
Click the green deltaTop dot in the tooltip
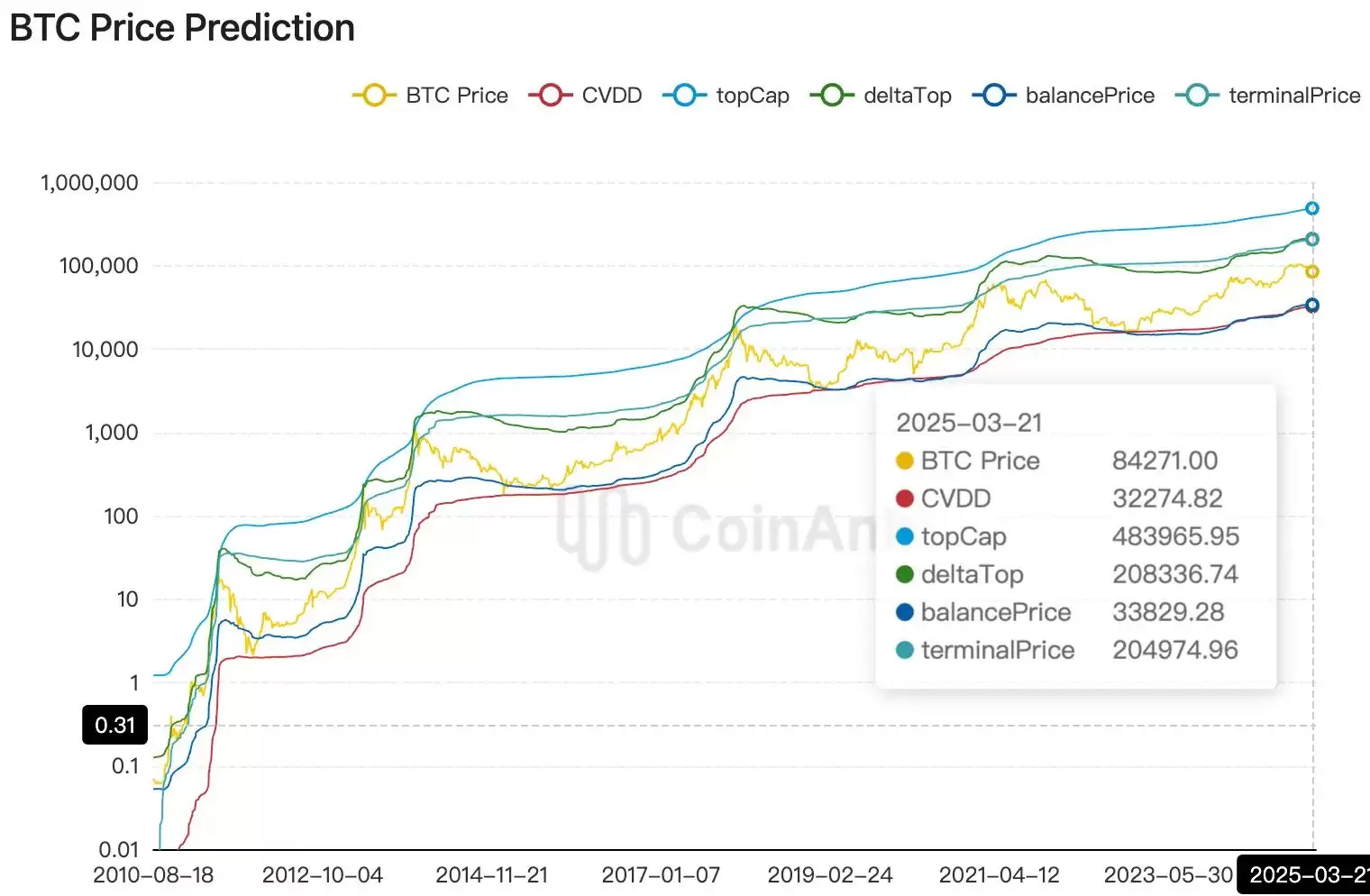[x=905, y=574]
